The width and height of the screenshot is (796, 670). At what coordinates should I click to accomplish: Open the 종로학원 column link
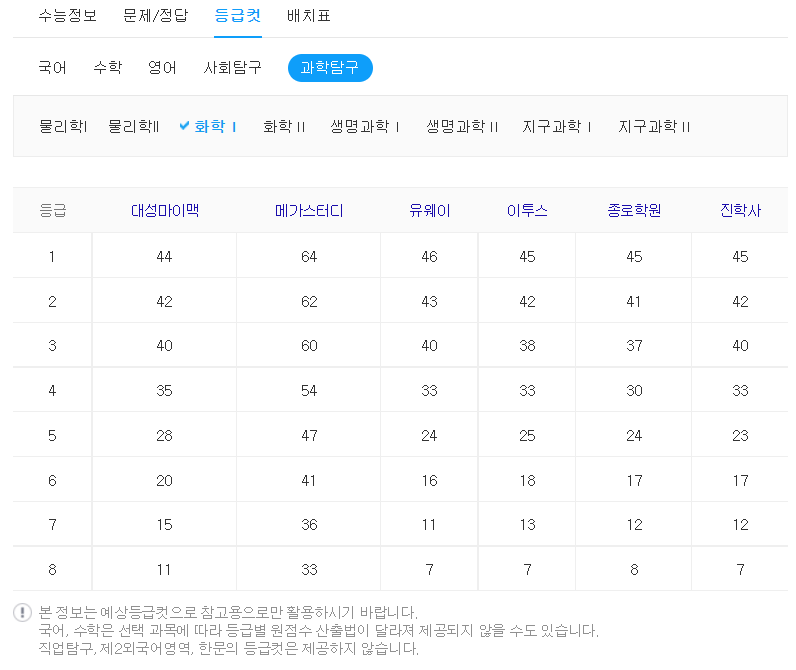pyautogui.click(x=634, y=210)
